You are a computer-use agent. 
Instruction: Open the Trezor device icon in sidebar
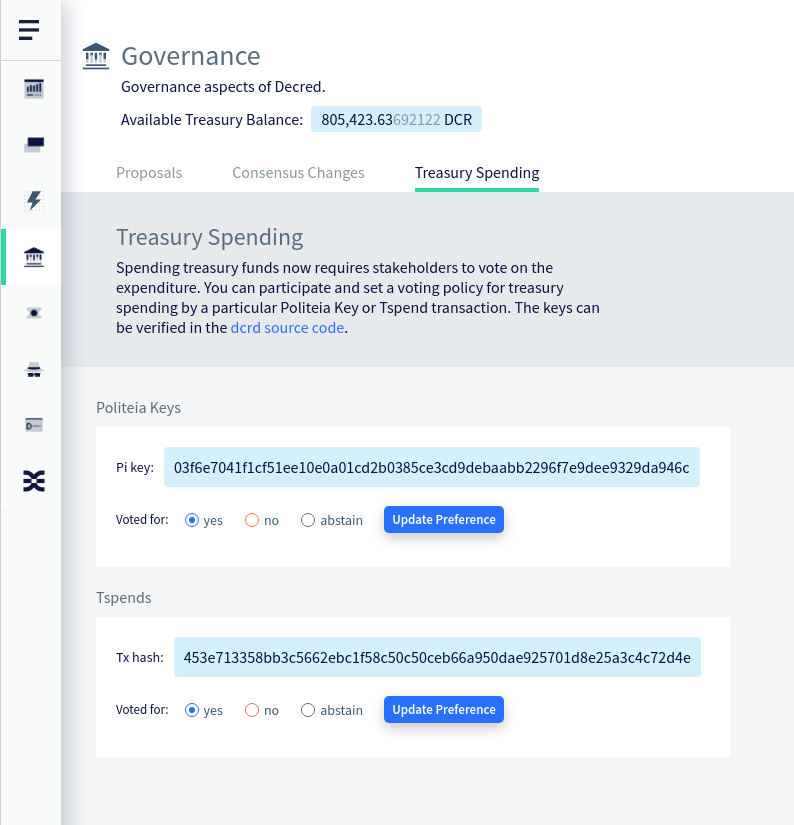[34, 425]
